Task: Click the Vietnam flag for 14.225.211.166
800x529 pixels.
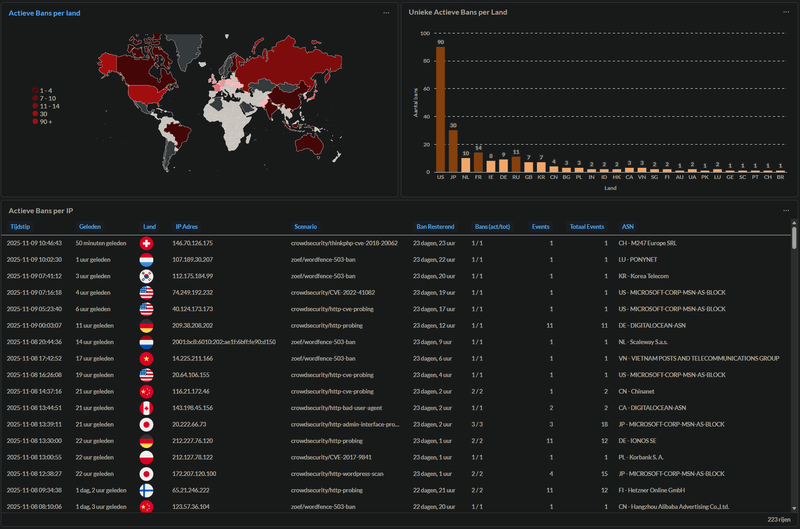Action: pos(146,359)
